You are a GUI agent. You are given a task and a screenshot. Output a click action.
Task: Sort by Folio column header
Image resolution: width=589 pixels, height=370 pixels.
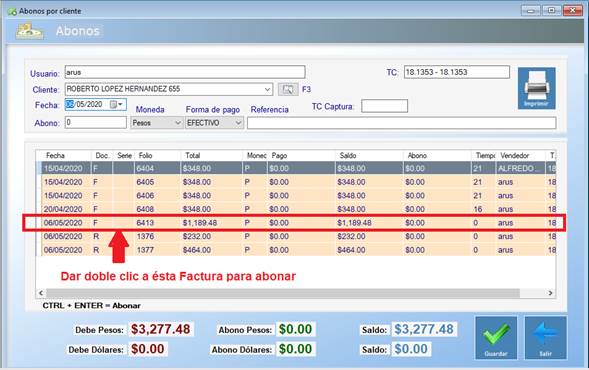(145, 156)
